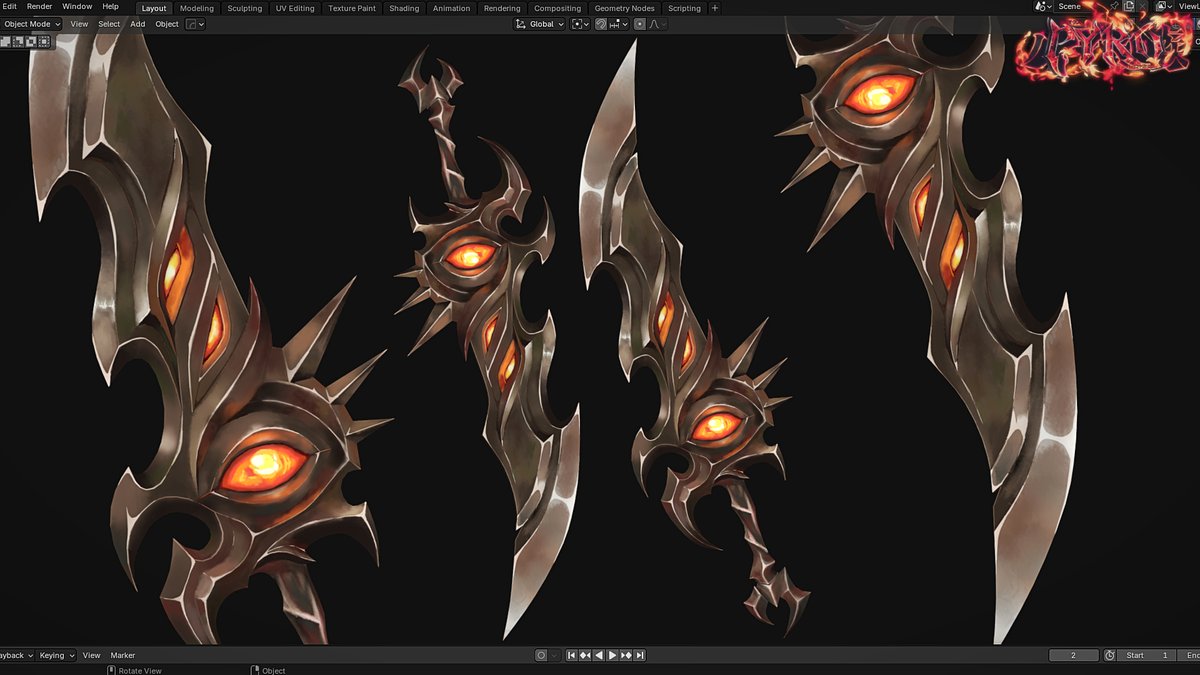The width and height of the screenshot is (1200, 675).
Task: Jump to the next keyframe
Action: pyautogui.click(x=626, y=655)
